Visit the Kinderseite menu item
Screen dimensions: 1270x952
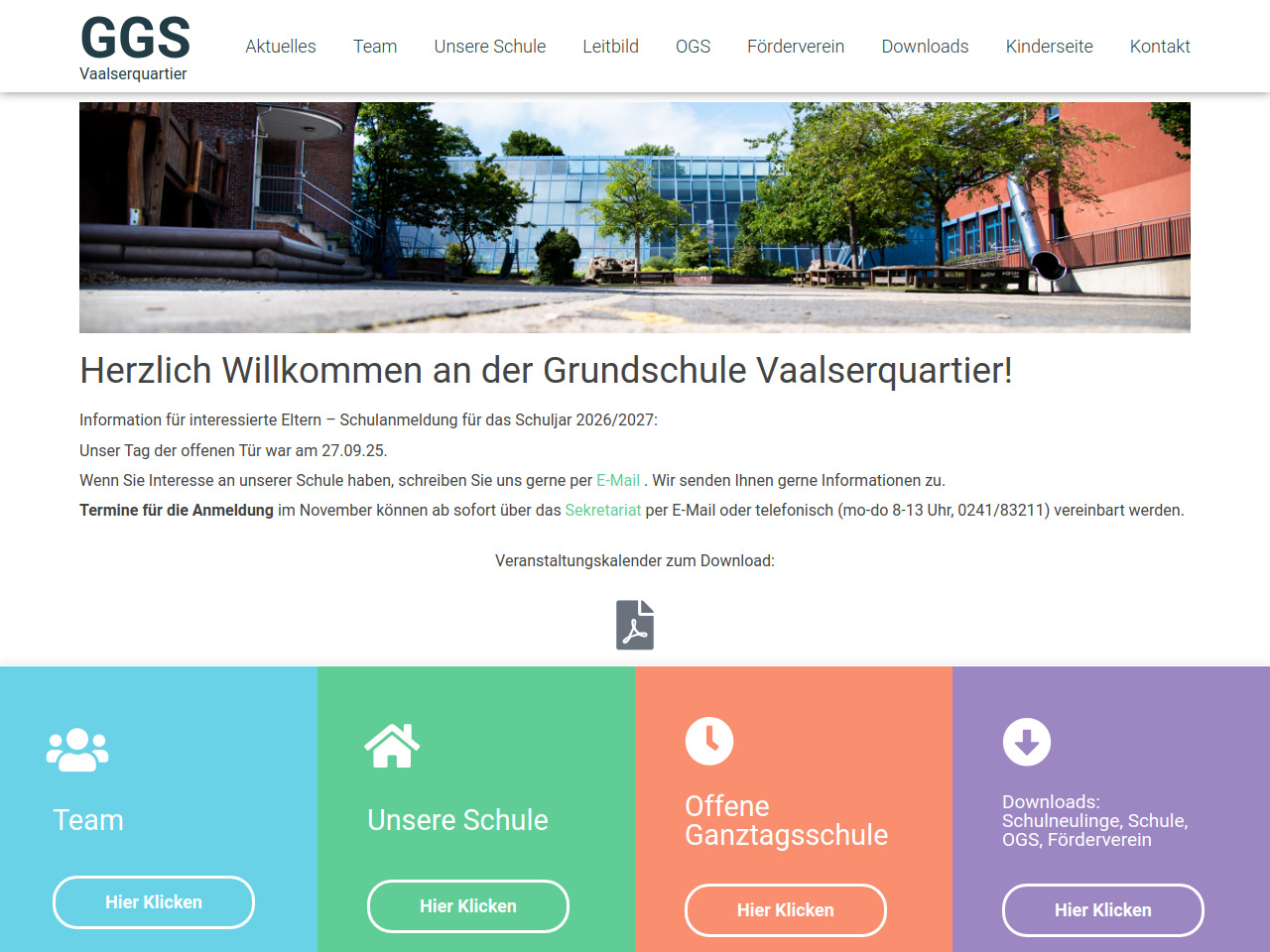pos(1050,47)
